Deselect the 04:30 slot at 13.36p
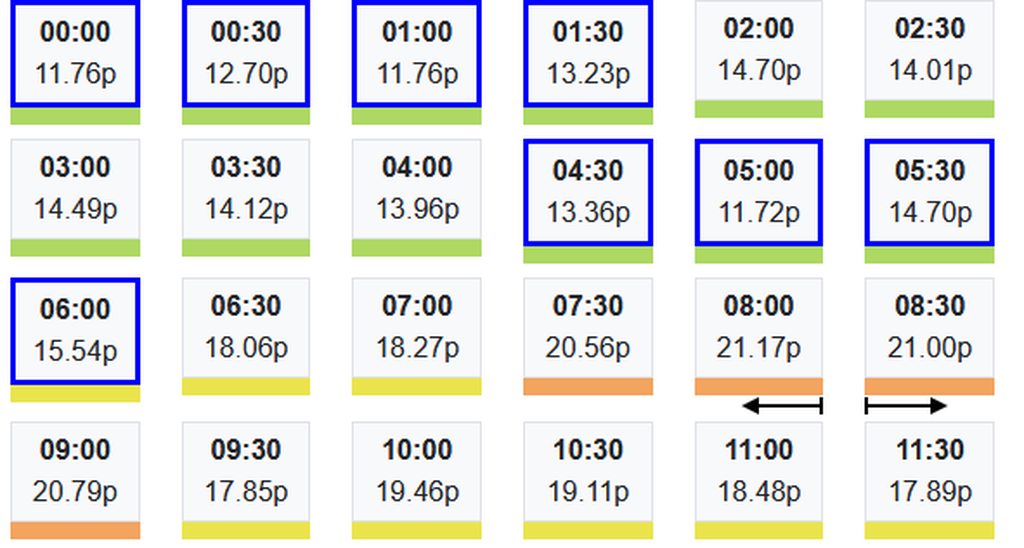 (x=588, y=192)
